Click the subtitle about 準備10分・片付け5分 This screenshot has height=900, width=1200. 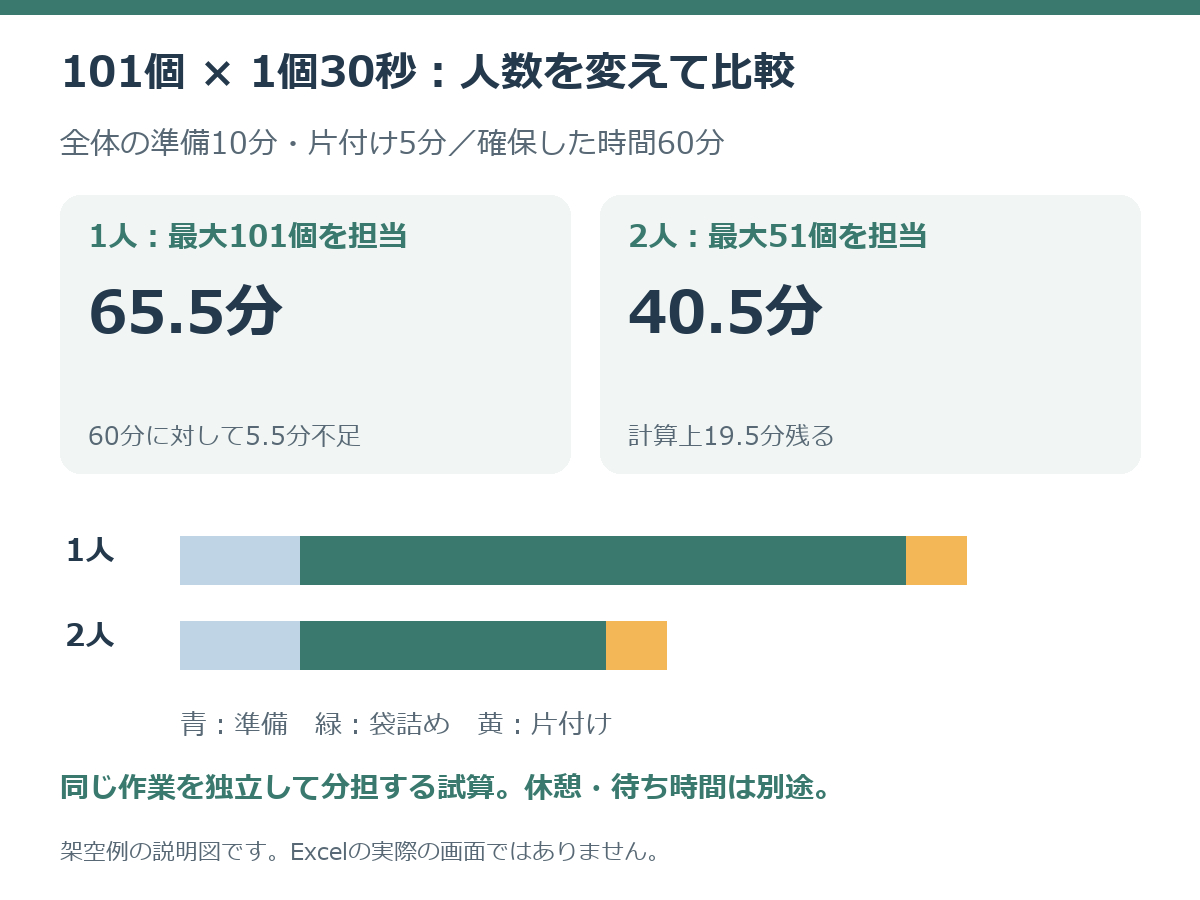click(392, 143)
